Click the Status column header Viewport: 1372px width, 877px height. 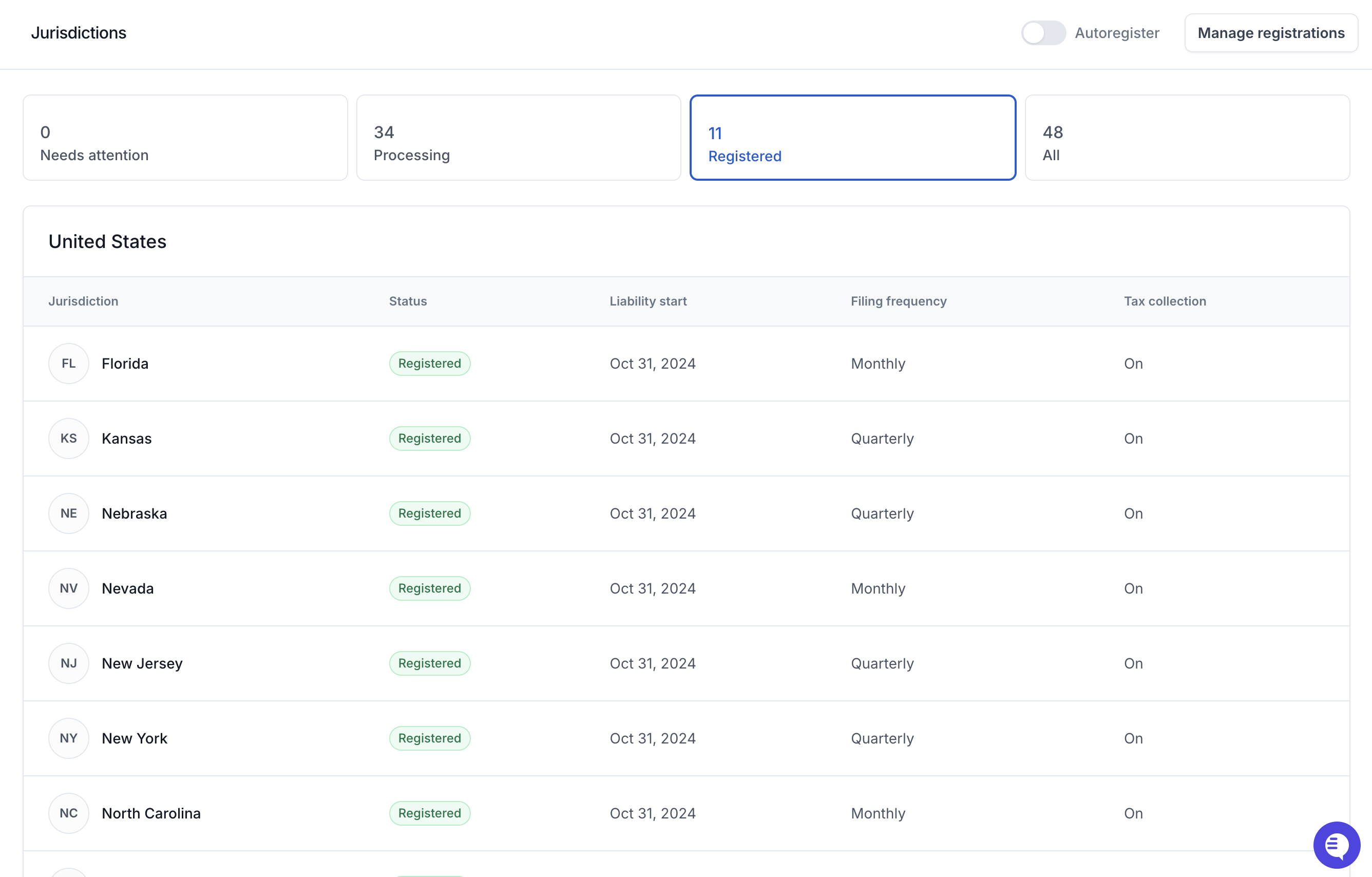(x=408, y=301)
